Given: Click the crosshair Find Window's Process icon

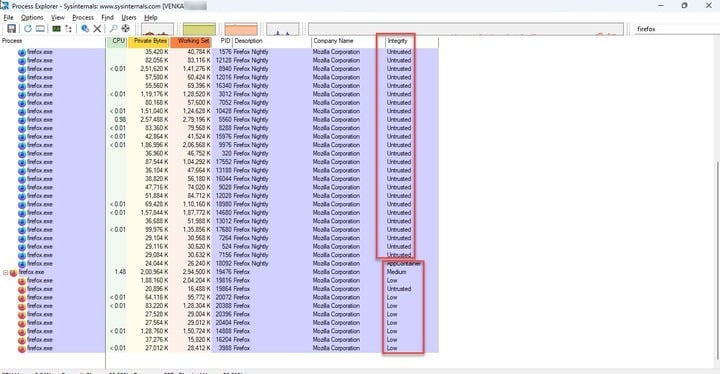Looking at the screenshot, I should tap(125, 28).
